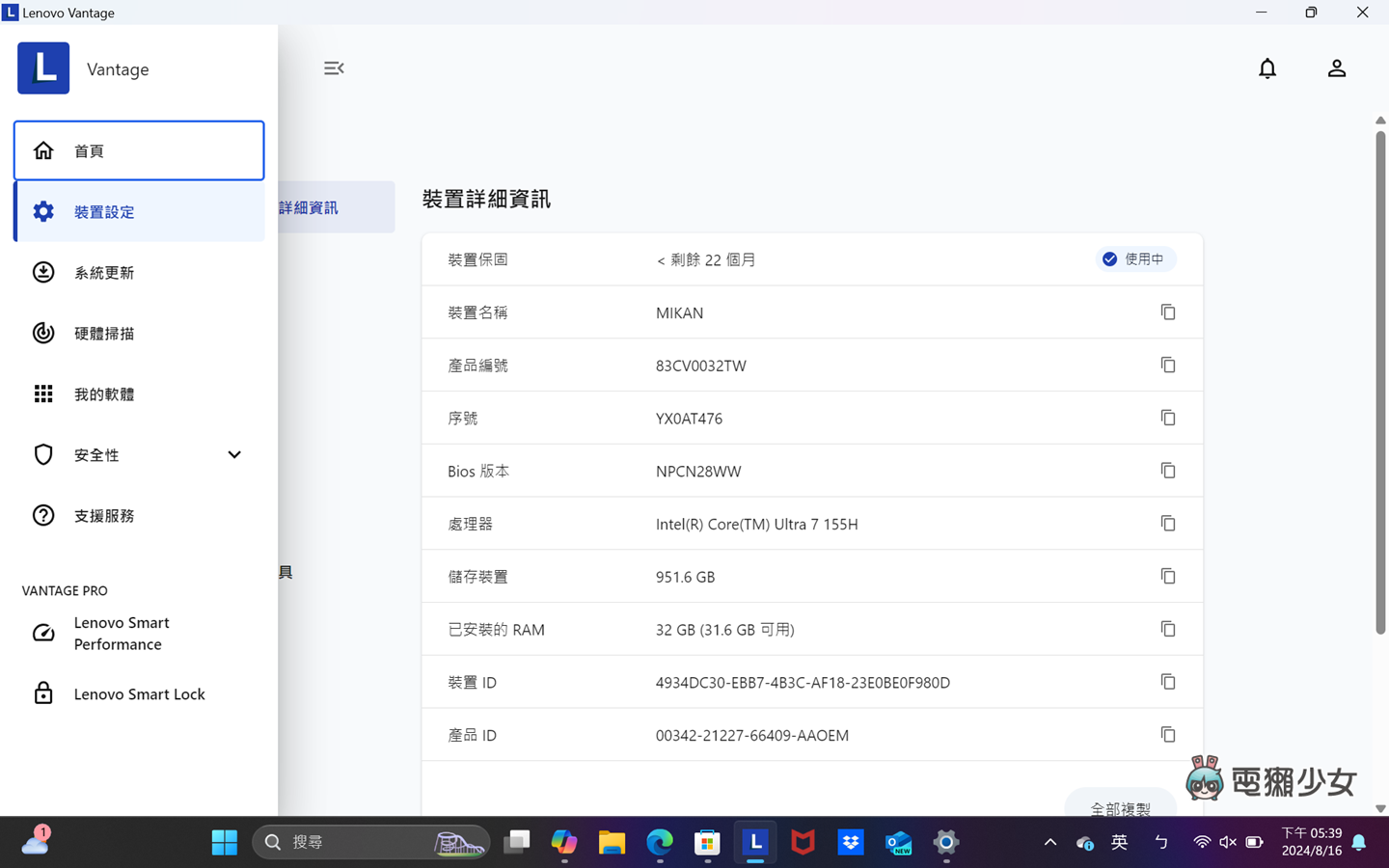Open 支援服務 in the sidebar
Image resolution: width=1389 pixels, height=868 pixels.
[139, 515]
